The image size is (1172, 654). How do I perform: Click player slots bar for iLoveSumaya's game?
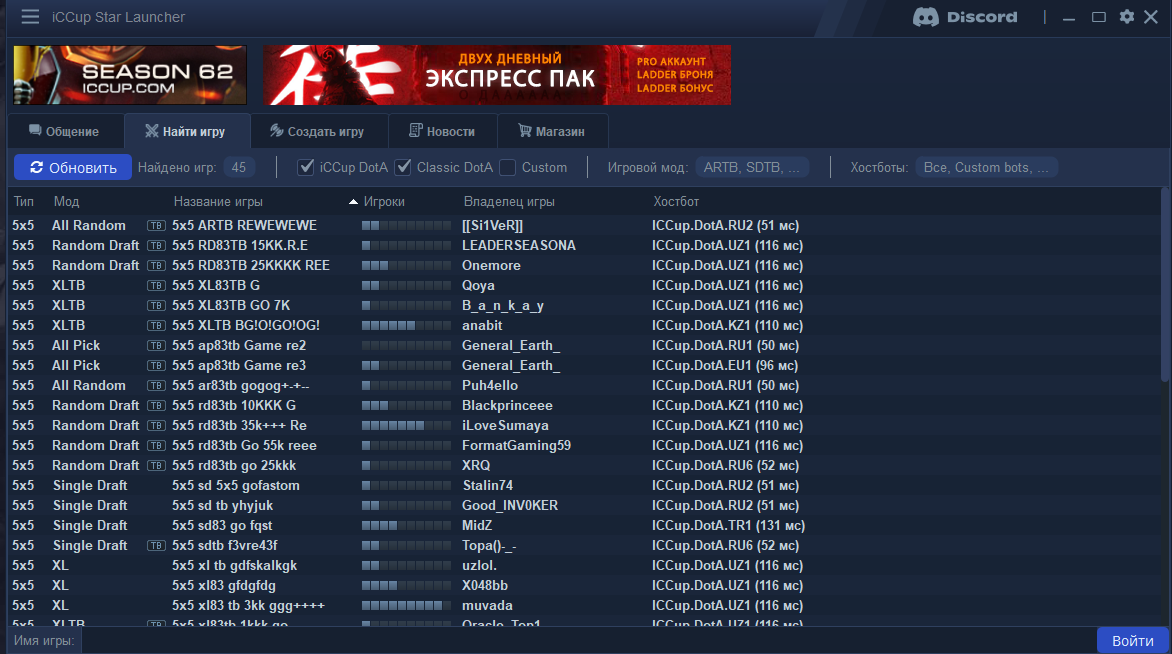click(407, 426)
